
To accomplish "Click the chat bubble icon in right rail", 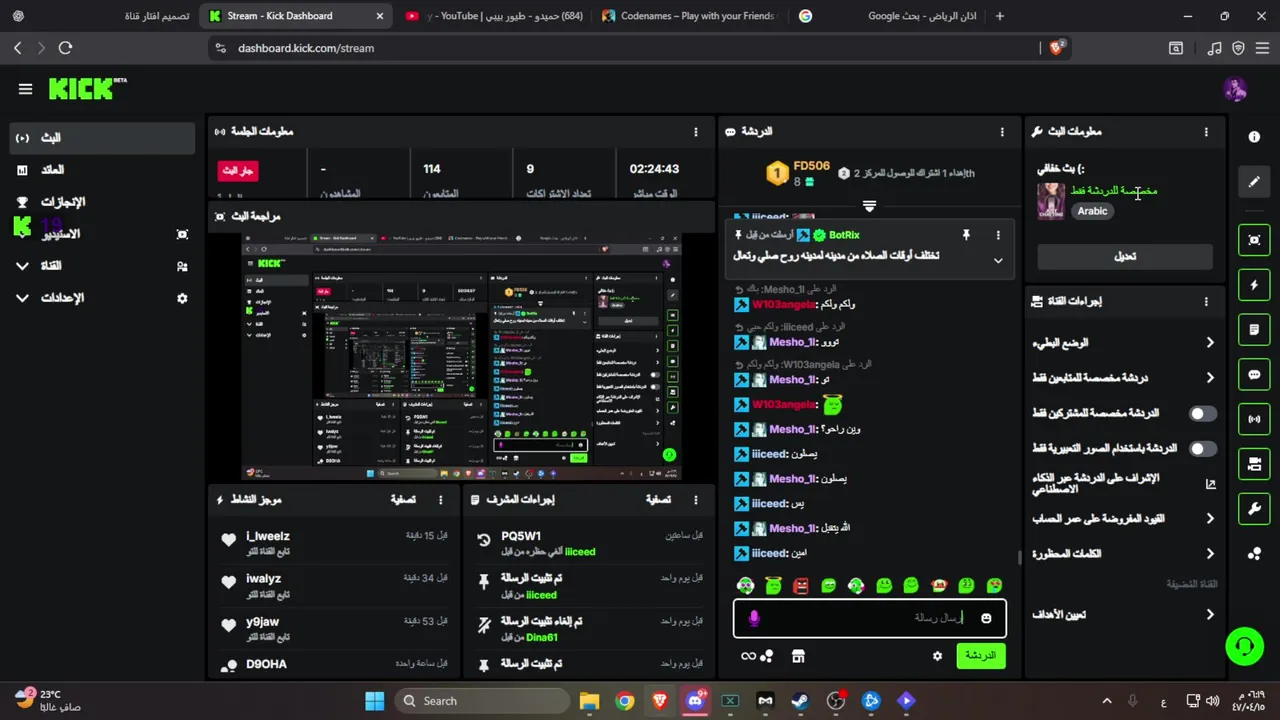I will click(1254, 374).
